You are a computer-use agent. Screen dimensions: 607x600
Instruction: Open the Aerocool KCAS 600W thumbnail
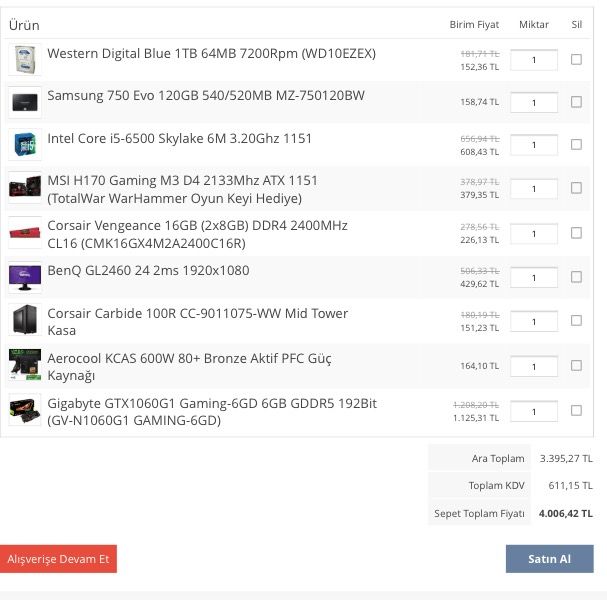click(x=25, y=365)
